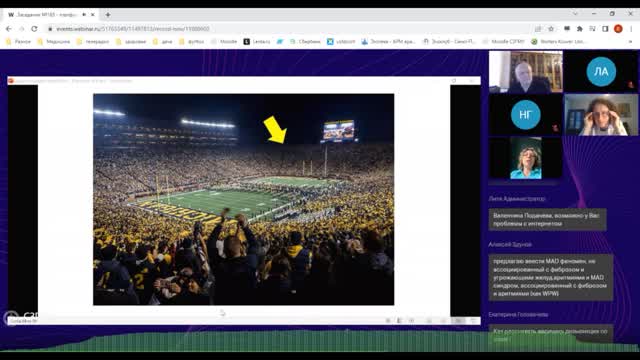640x360 pixels.
Task: Expand the tab search chevron
Action: coord(575,14)
